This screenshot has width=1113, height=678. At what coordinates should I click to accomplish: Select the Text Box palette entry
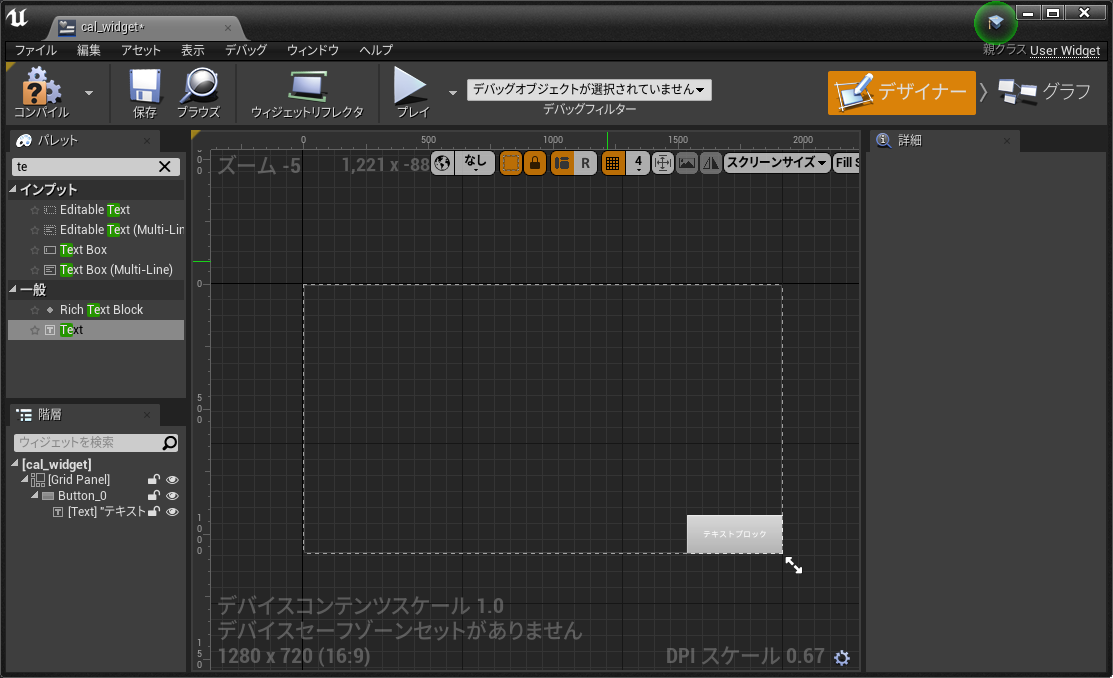tap(83, 250)
